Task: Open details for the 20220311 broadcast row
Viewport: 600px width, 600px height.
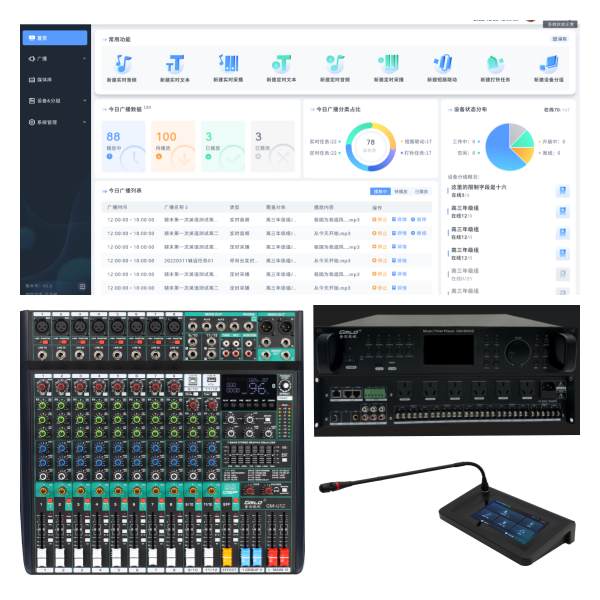Action: [x=399, y=261]
